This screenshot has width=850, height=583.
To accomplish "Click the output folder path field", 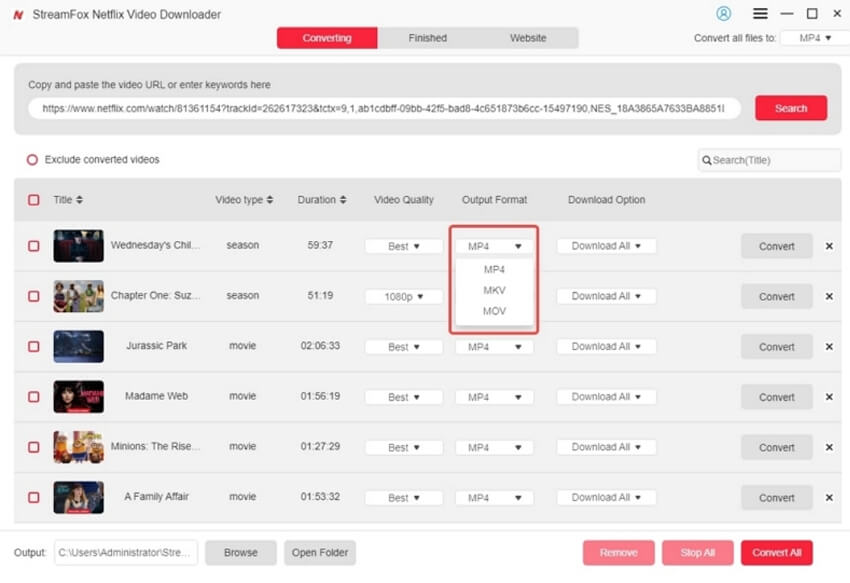I will [126, 553].
